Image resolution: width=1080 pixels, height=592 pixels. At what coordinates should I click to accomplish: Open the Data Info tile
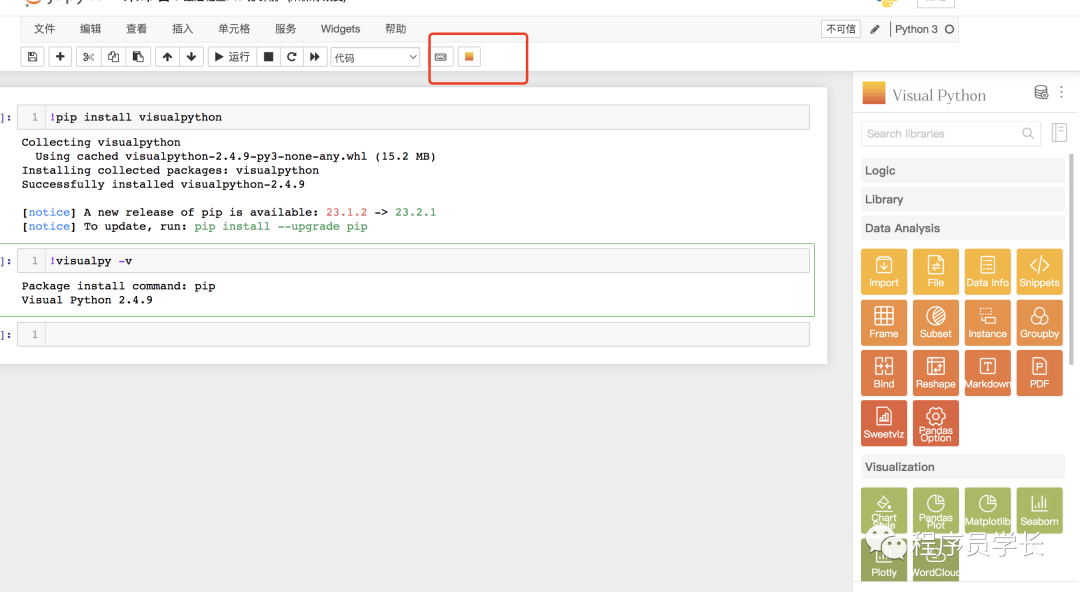(988, 272)
